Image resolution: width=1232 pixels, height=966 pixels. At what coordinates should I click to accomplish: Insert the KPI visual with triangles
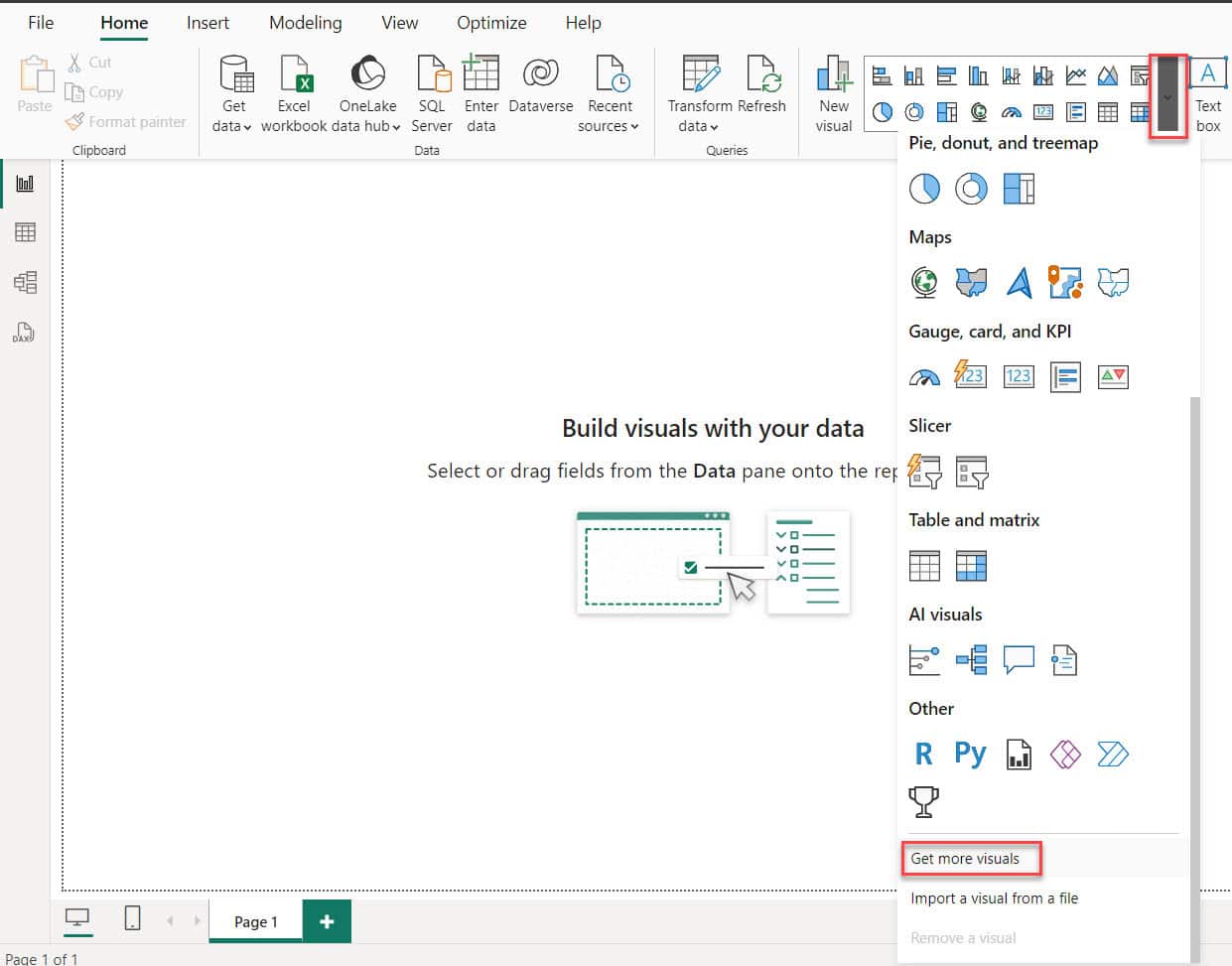pyautogui.click(x=1113, y=376)
